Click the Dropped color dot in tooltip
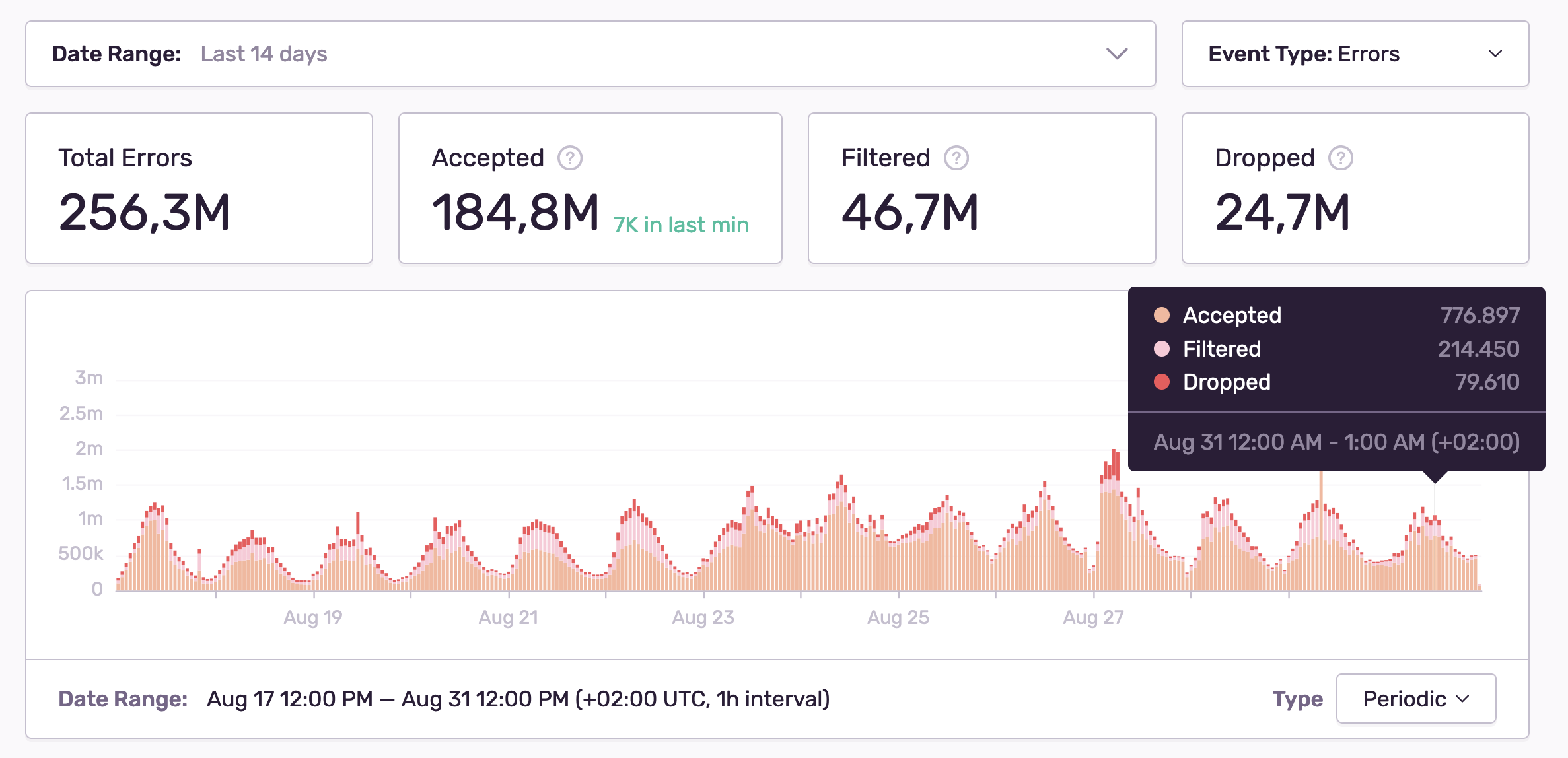This screenshot has height=758, width=1568. [1162, 382]
